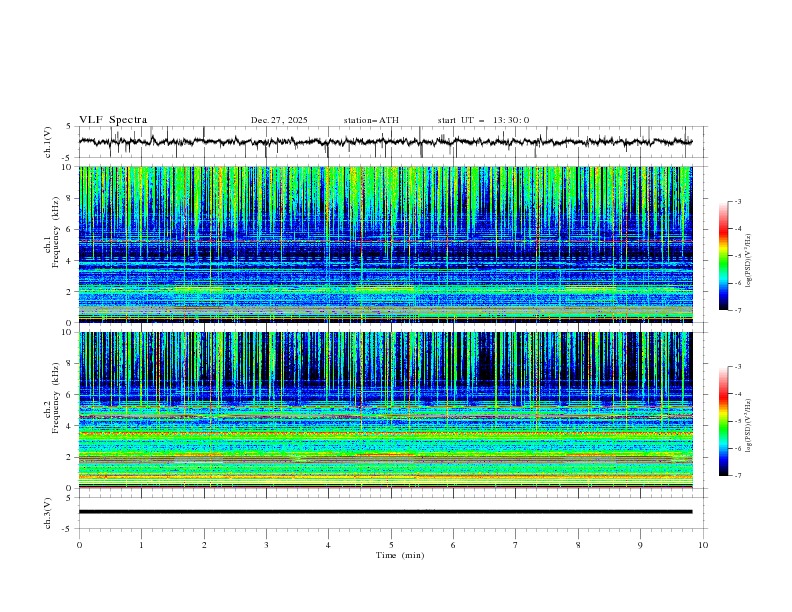
Task: Click the -3 value atop ch.2 colorbar
Action: [x=738, y=367]
